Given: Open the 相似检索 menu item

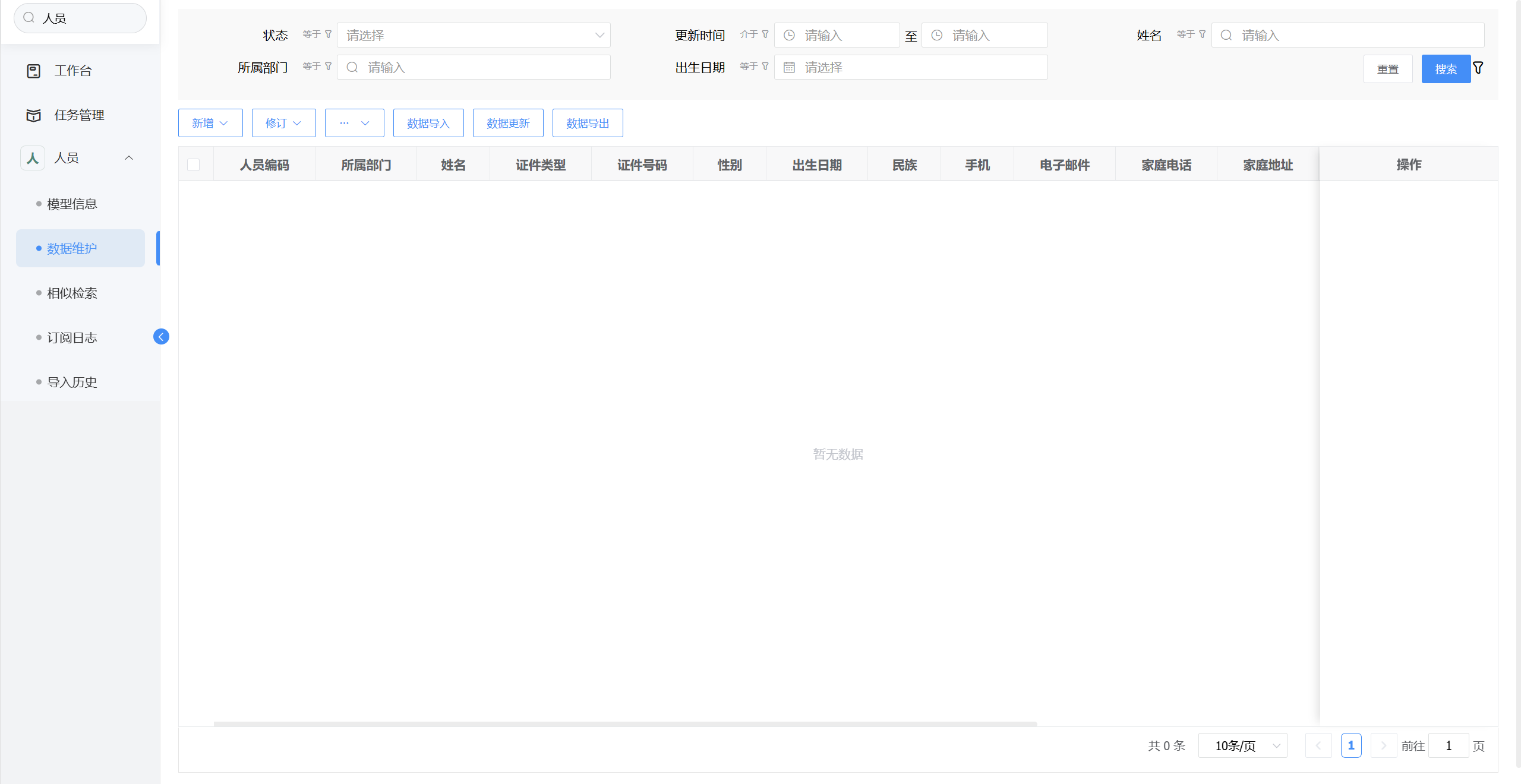Looking at the screenshot, I should click(72, 293).
